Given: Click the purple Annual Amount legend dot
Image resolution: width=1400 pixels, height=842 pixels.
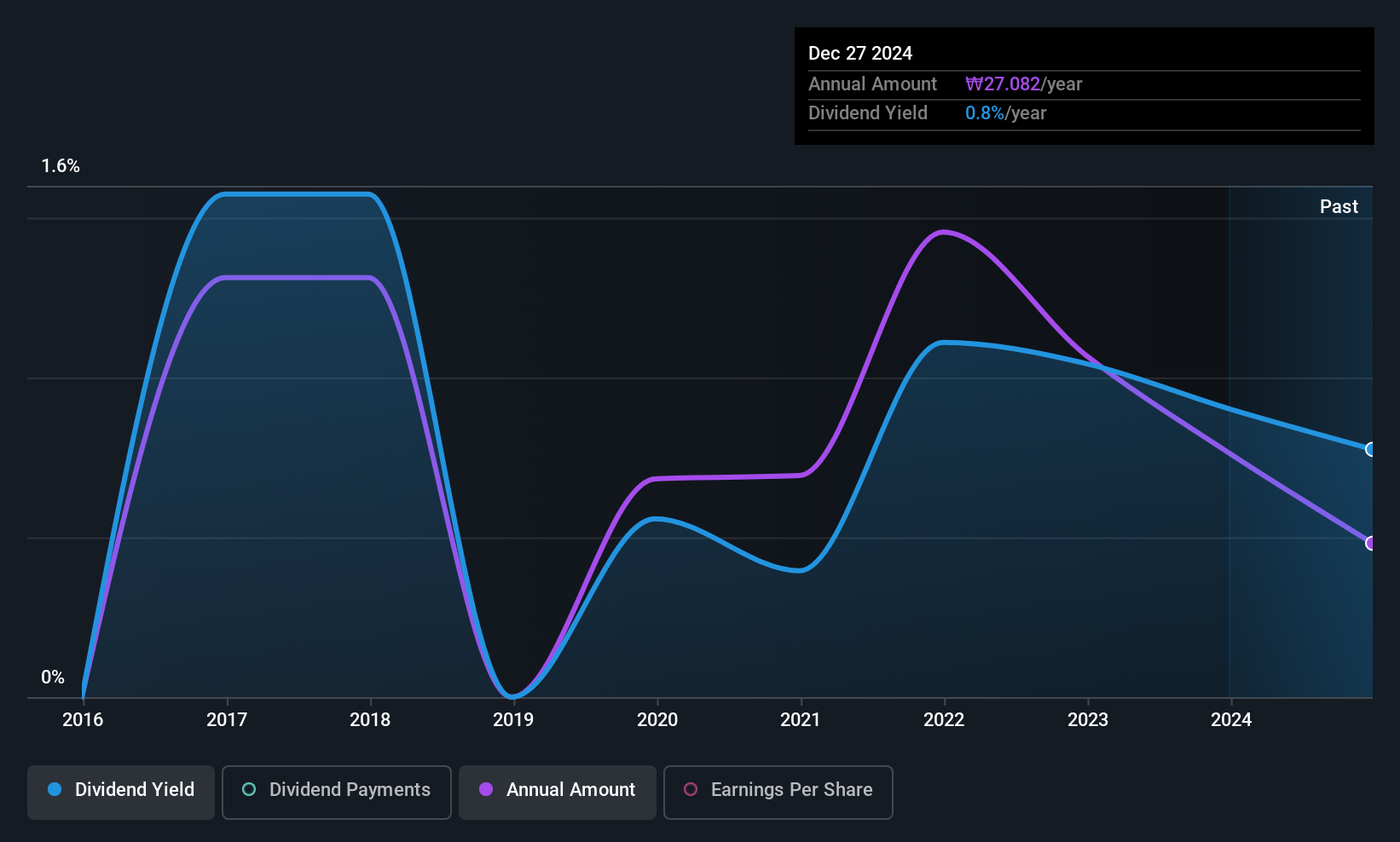Looking at the screenshot, I should [x=486, y=789].
